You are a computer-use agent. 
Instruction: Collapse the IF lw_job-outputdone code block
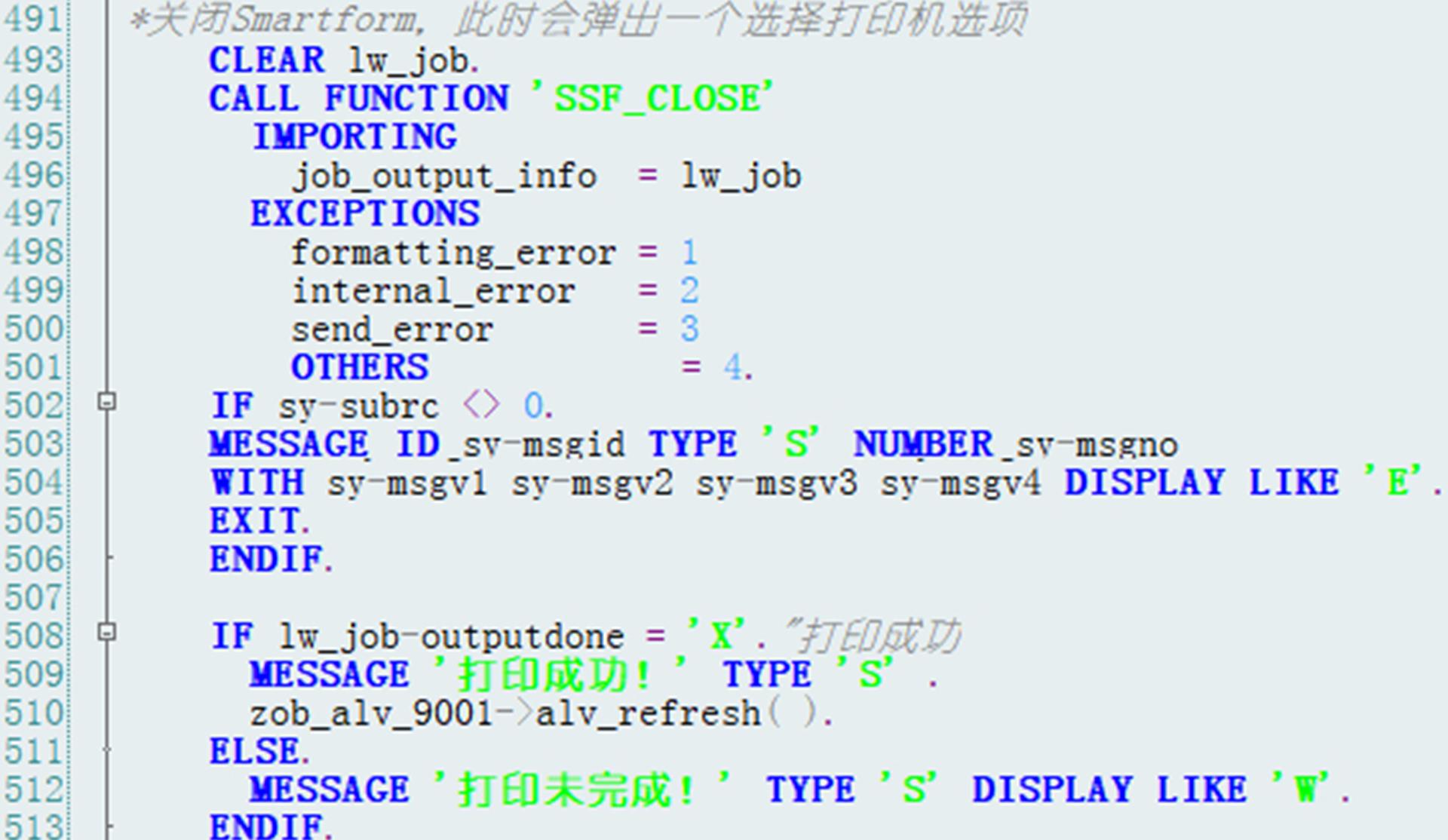[107, 632]
